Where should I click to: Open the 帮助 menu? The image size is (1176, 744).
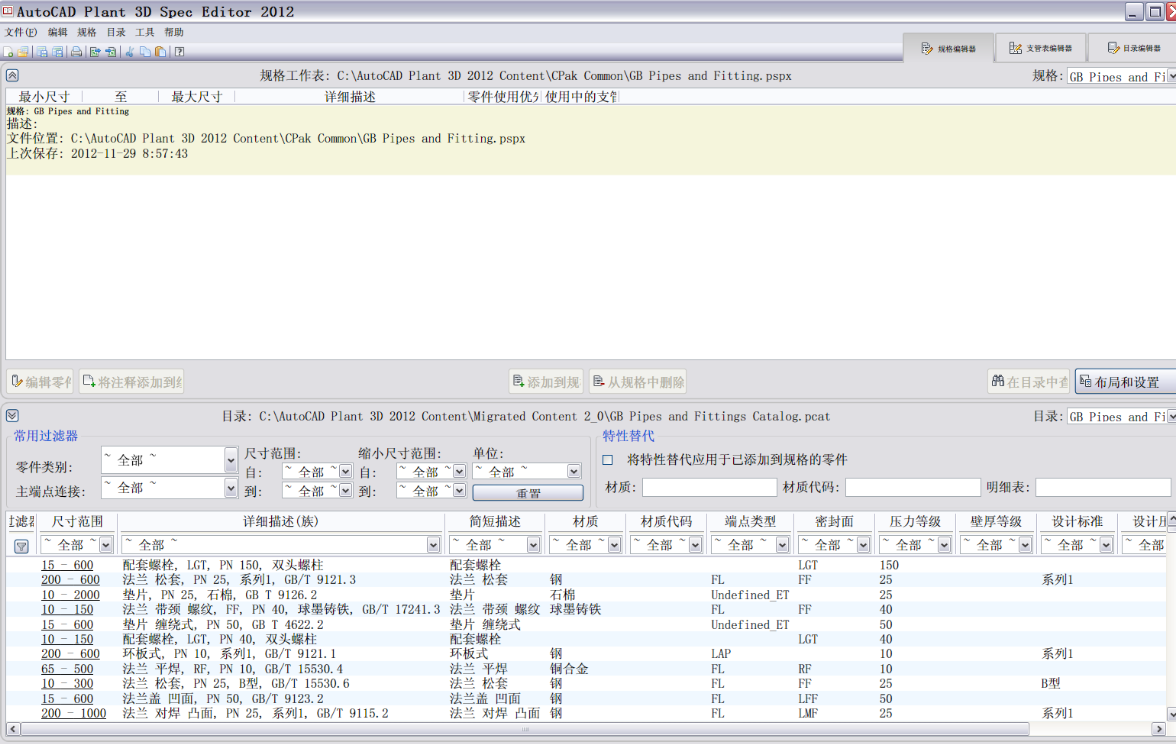(x=174, y=32)
